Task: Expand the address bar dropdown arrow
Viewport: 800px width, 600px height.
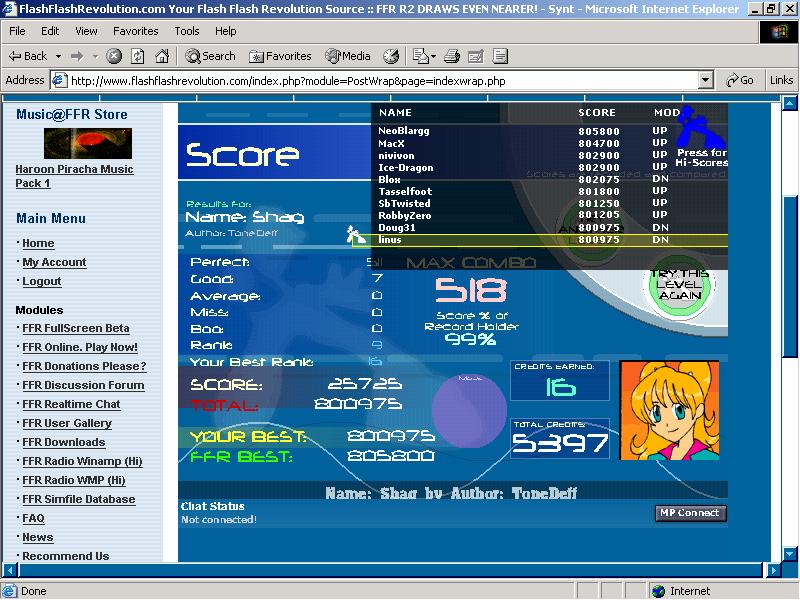Action: click(705, 80)
